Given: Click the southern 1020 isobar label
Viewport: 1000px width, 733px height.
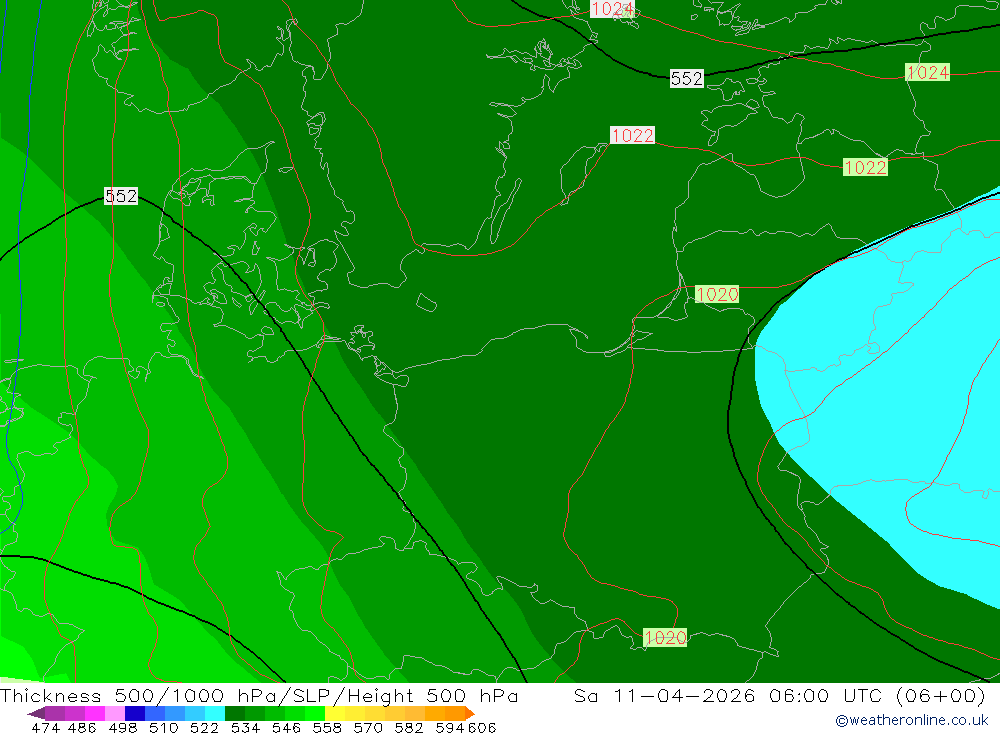Looking at the screenshot, I should pyautogui.click(x=665, y=637).
